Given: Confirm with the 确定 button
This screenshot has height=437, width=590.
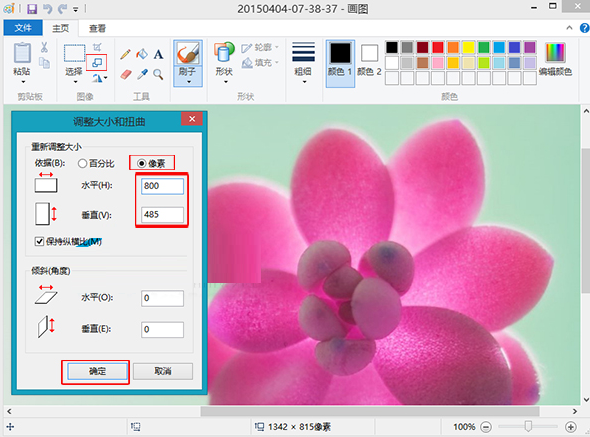Looking at the screenshot, I should tap(97, 372).
